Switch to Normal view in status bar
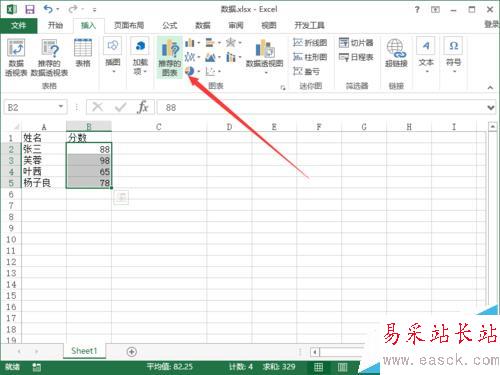The width and height of the screenshot is (500, 375). [318, 367]
